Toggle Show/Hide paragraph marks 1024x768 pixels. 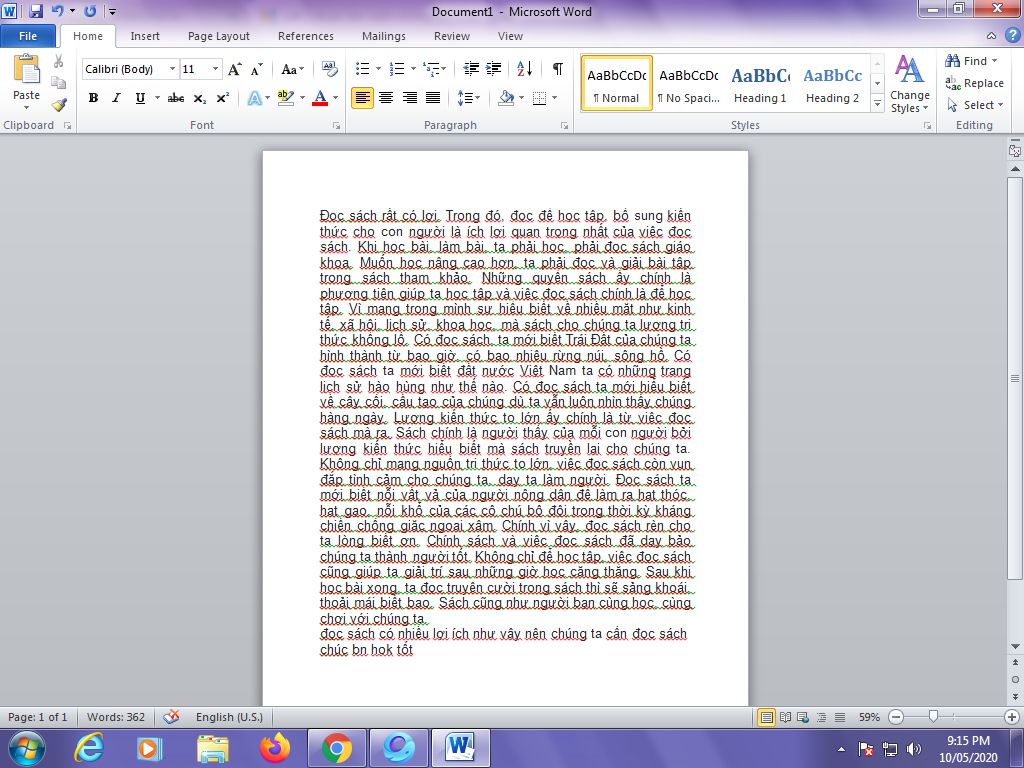click(x=558, y=69)
